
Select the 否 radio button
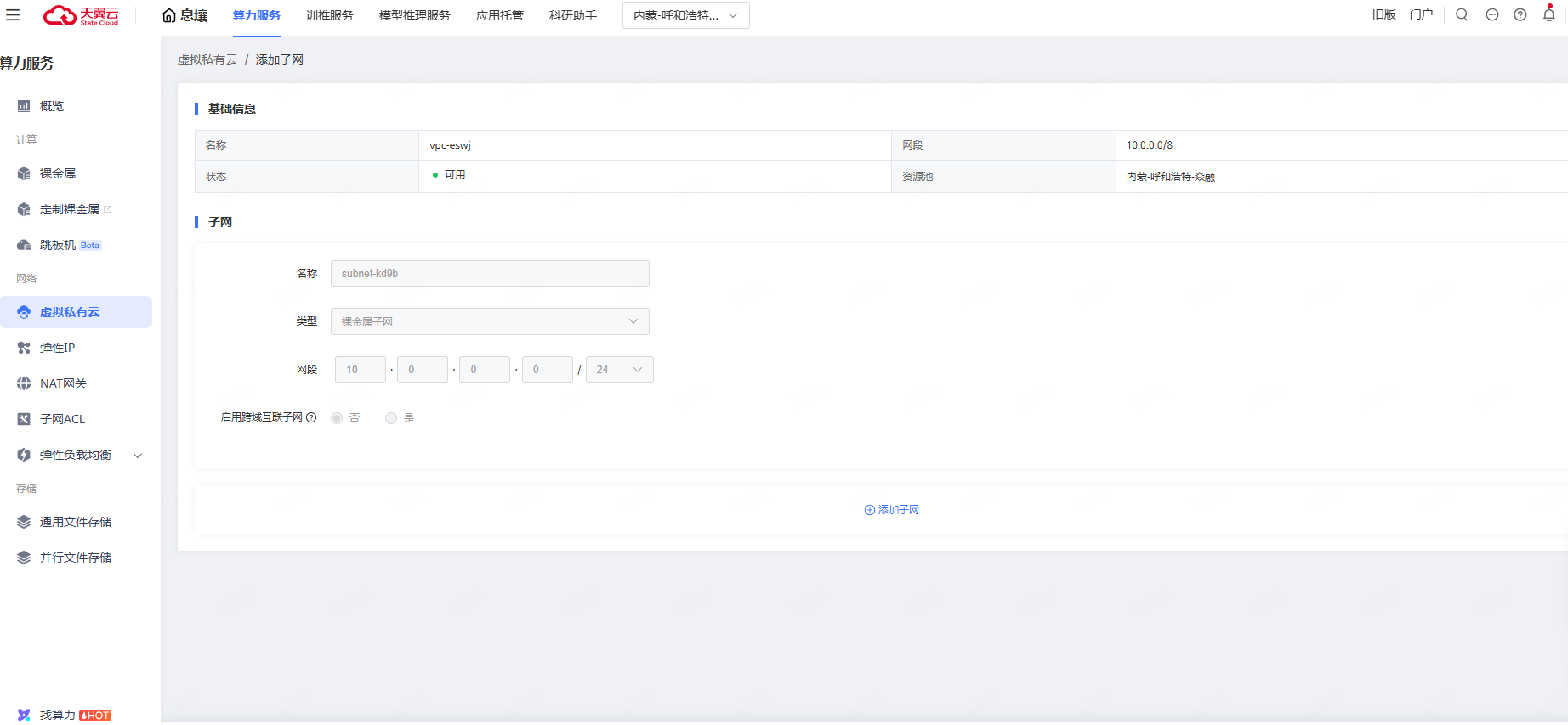(x=337, y=418)
